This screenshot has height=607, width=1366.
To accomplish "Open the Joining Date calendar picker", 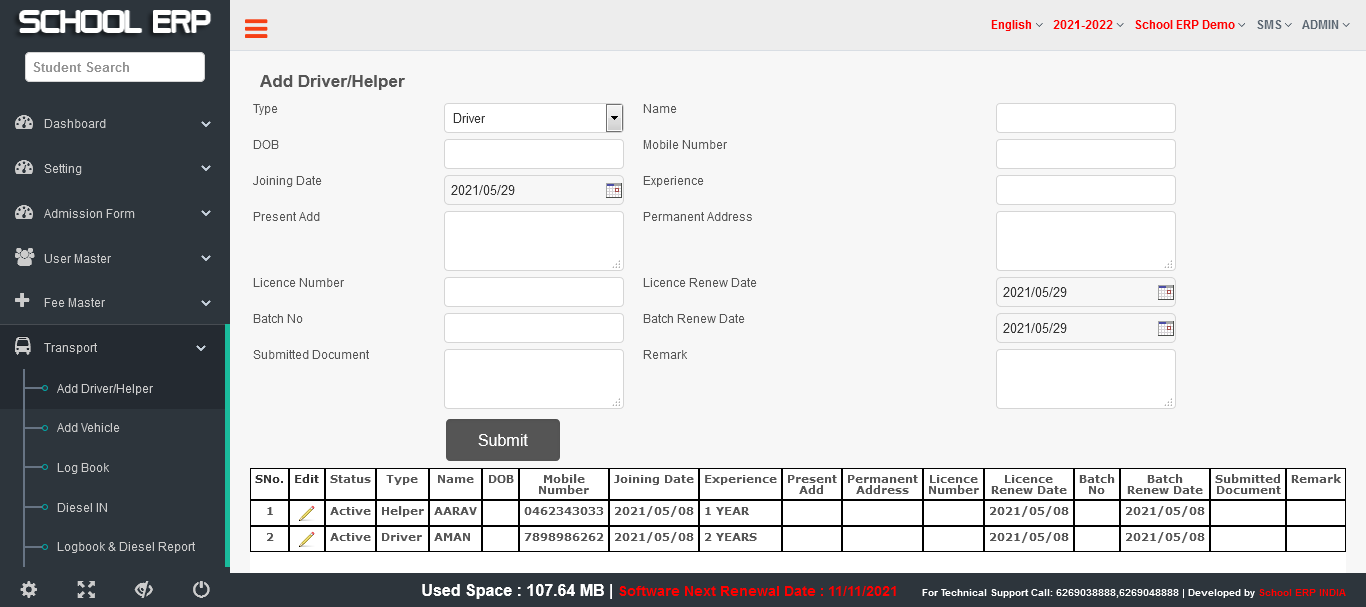I will click(613, 190).
